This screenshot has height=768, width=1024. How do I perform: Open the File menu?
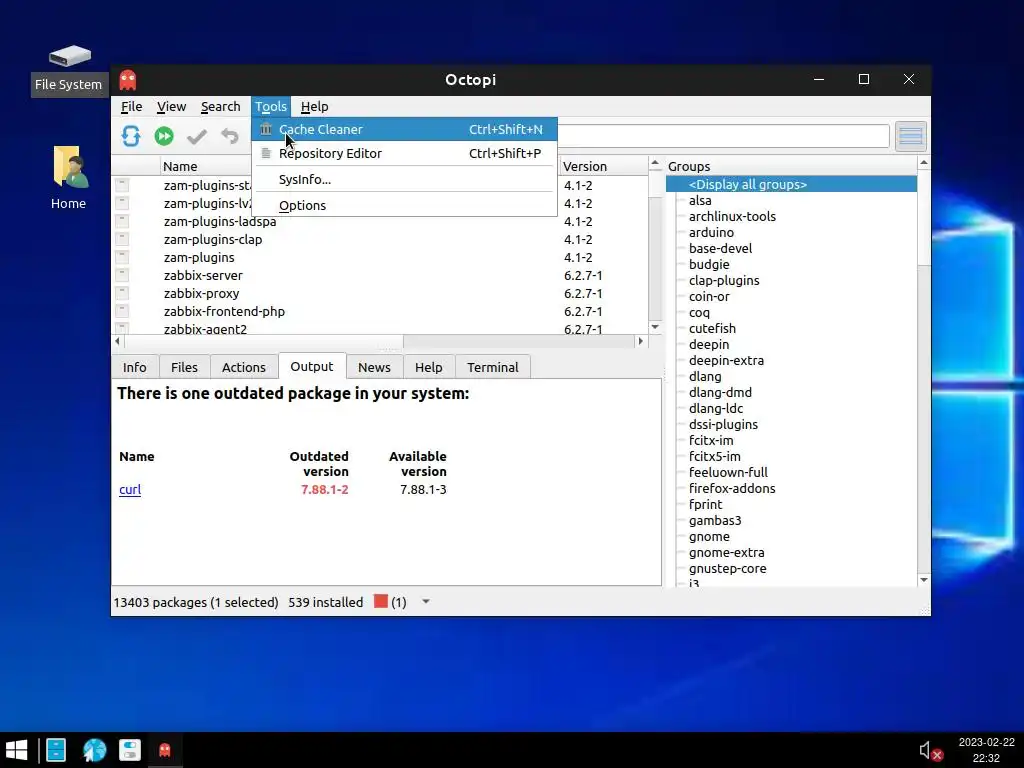click(x=131, y=106)
